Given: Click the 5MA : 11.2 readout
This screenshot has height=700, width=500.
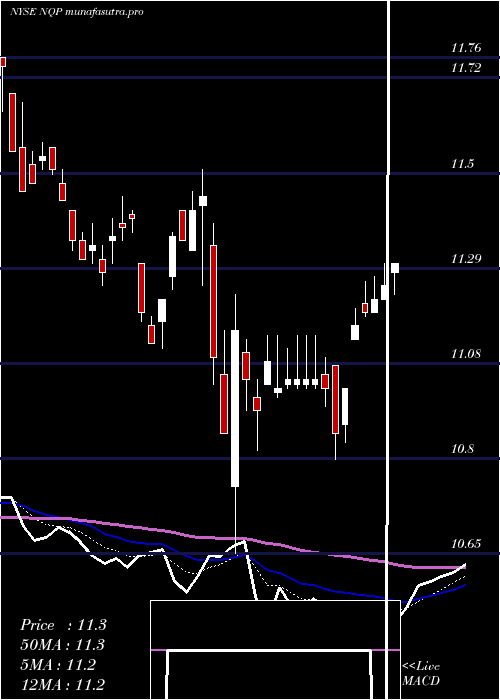Looking at the screenshot, I should pyautogui.click(x=58, y=665).
